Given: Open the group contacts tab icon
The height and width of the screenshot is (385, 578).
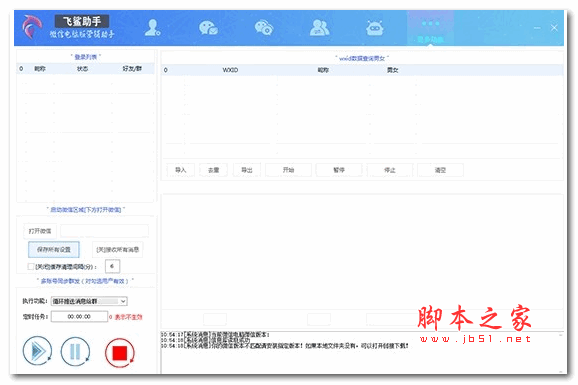Looking at the screenshot, I should point(319,28).
